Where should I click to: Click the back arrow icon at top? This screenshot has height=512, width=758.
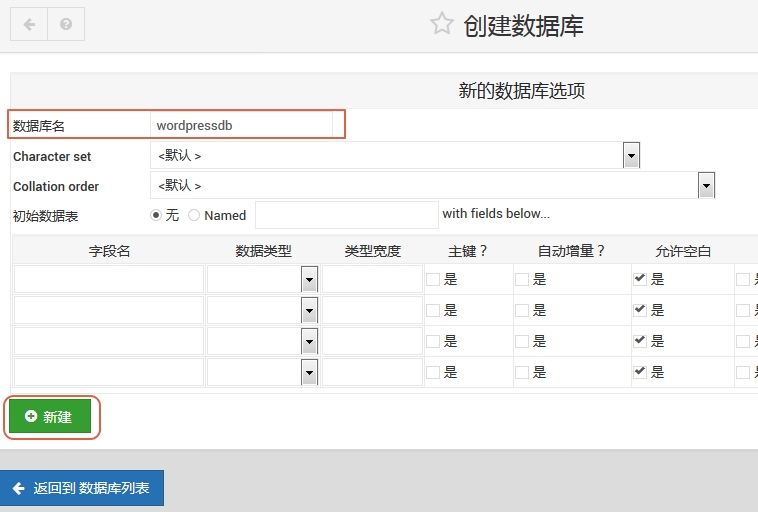tap(29, 24)
